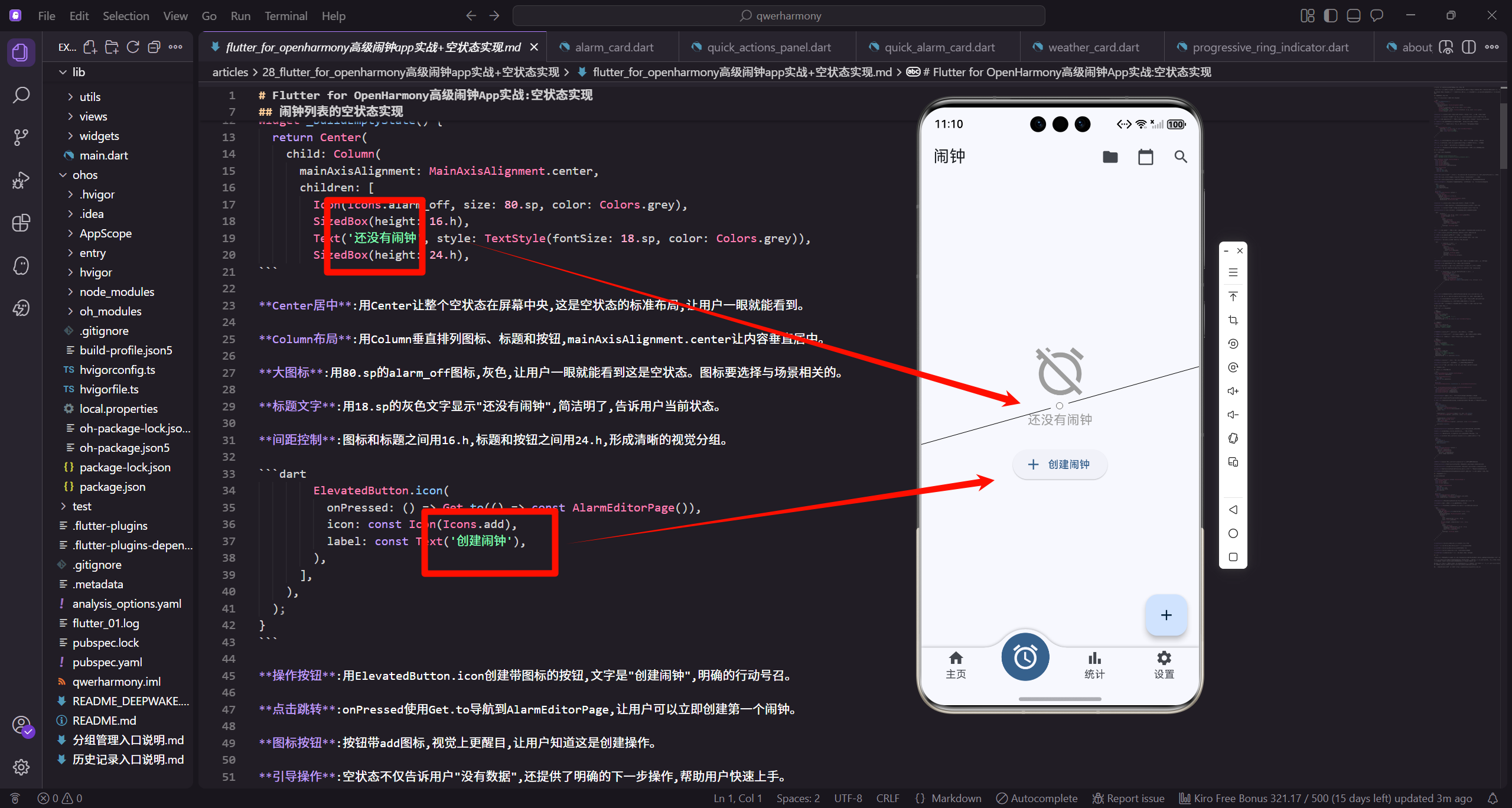
Task: Go back in navigation history
Action: tap(471, 16)
